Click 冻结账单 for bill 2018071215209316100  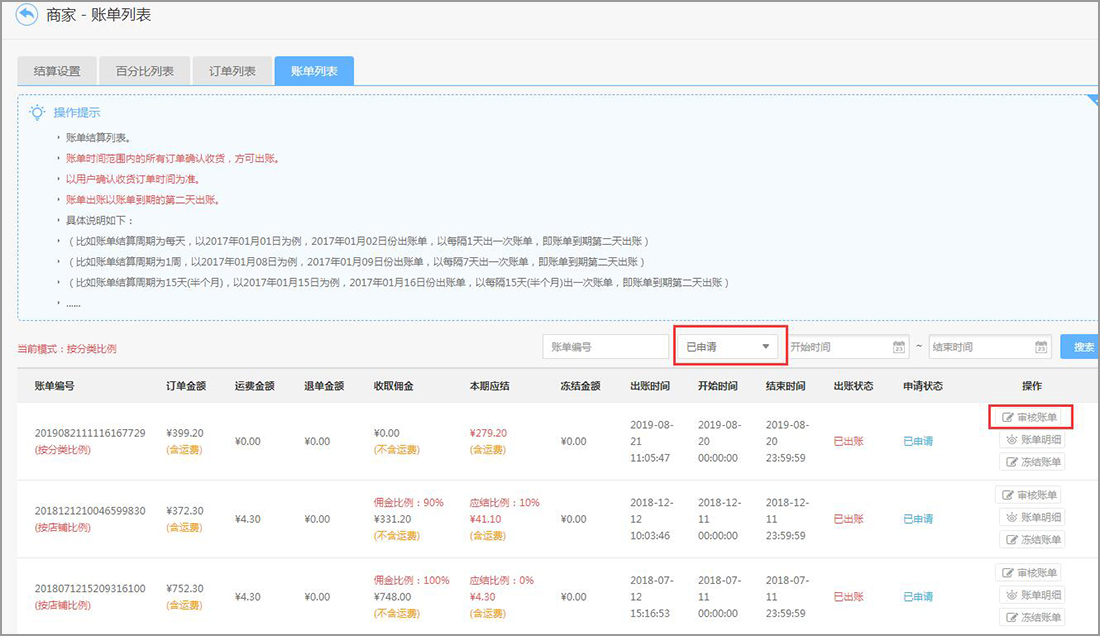point(1030,617)
